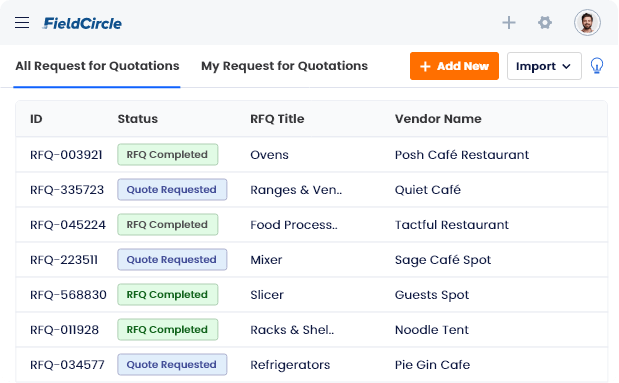Click Quote Requested badge for RFQ-335723
Viewport: 619px width, 383px height.
click(x=172, y=190)
